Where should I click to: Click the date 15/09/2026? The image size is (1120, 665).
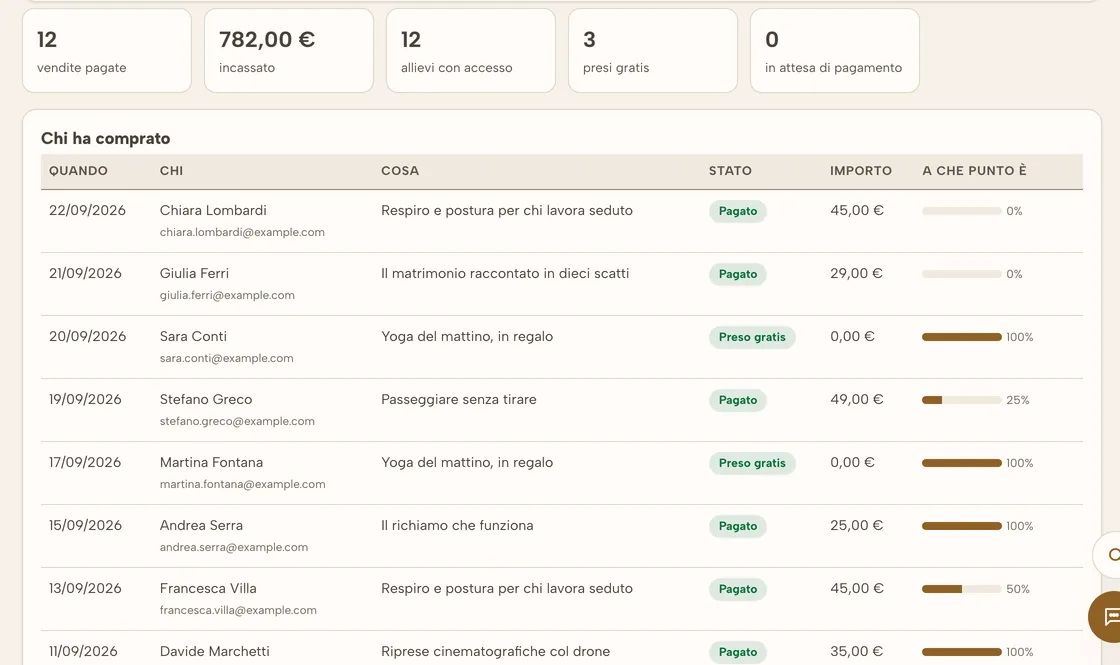click(85, 525)
